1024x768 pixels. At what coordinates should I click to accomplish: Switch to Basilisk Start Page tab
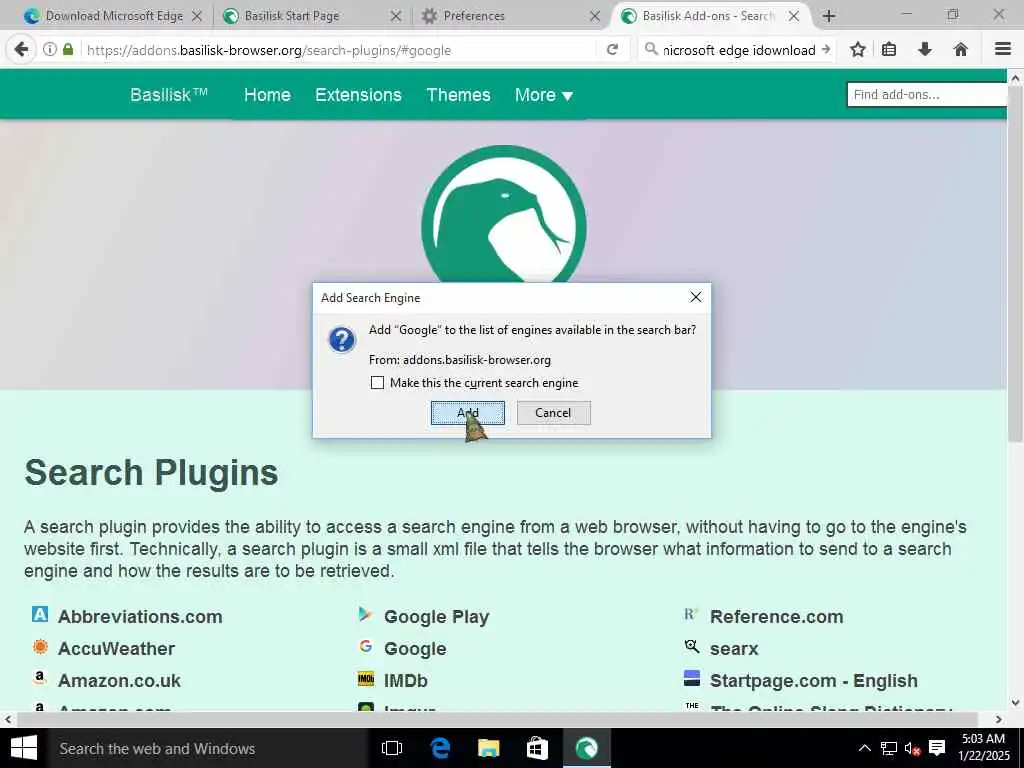pos(312,16)
